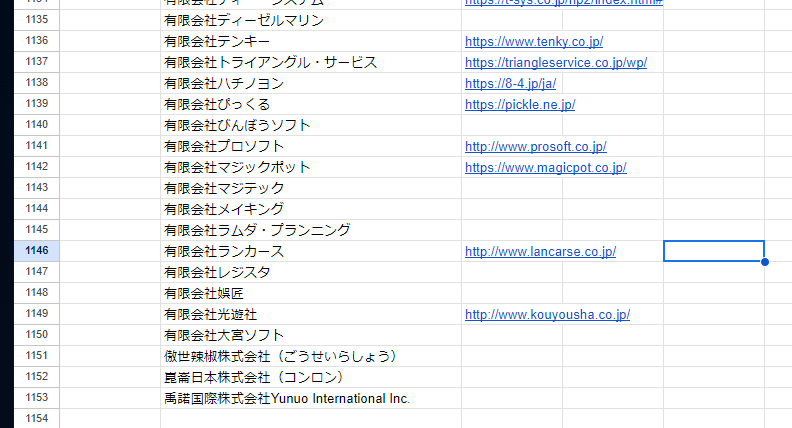Image resolution: width=792 pixels, height=428 pixels.
Task: Open the kouyousha.co.jp link
Action: (x=547, y=315)
